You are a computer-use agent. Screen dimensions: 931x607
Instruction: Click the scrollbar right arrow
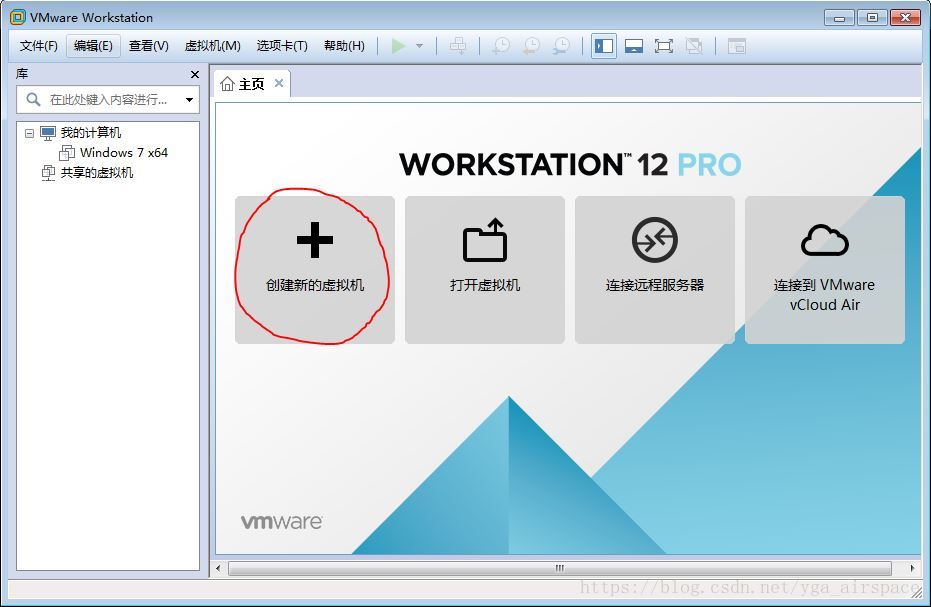click(x=913, y=568)
